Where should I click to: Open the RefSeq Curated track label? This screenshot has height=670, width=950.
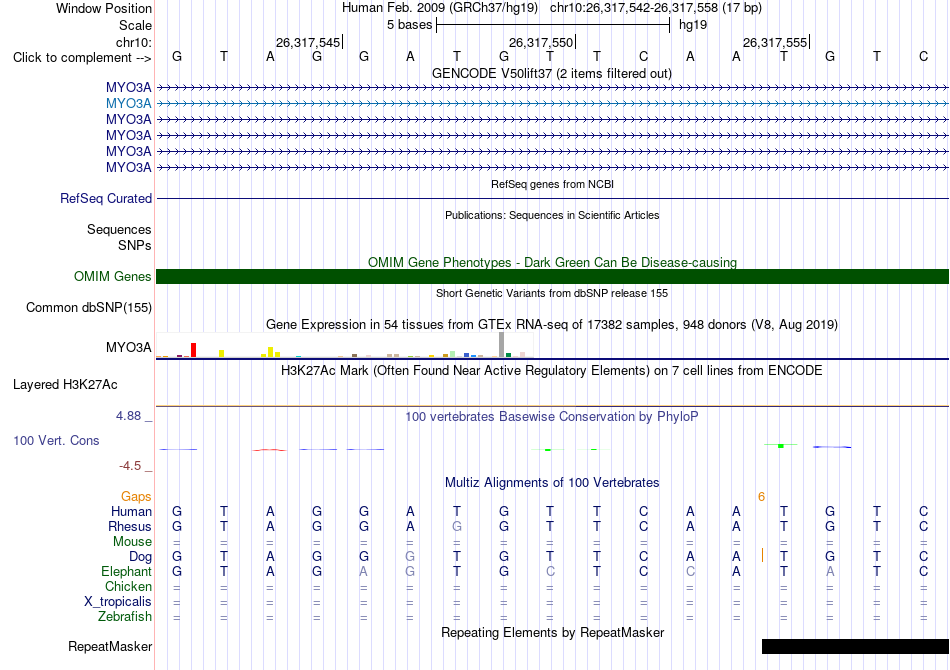coord(106,199)
